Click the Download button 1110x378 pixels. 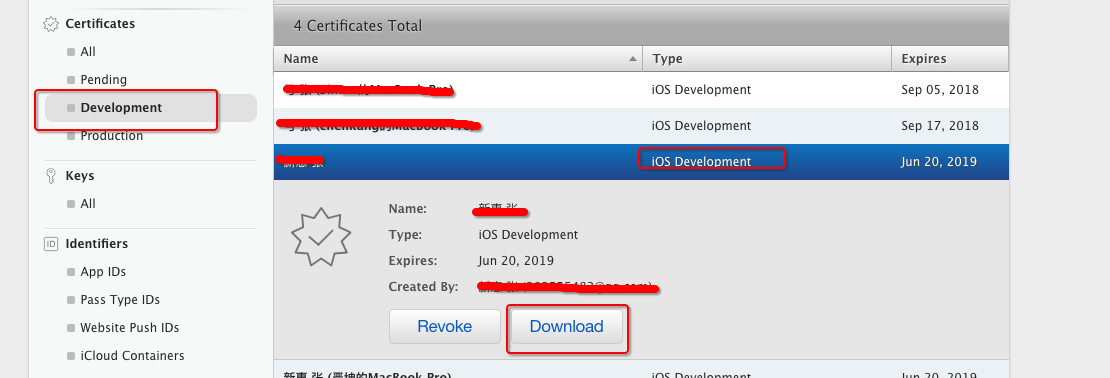pos(566,326)
